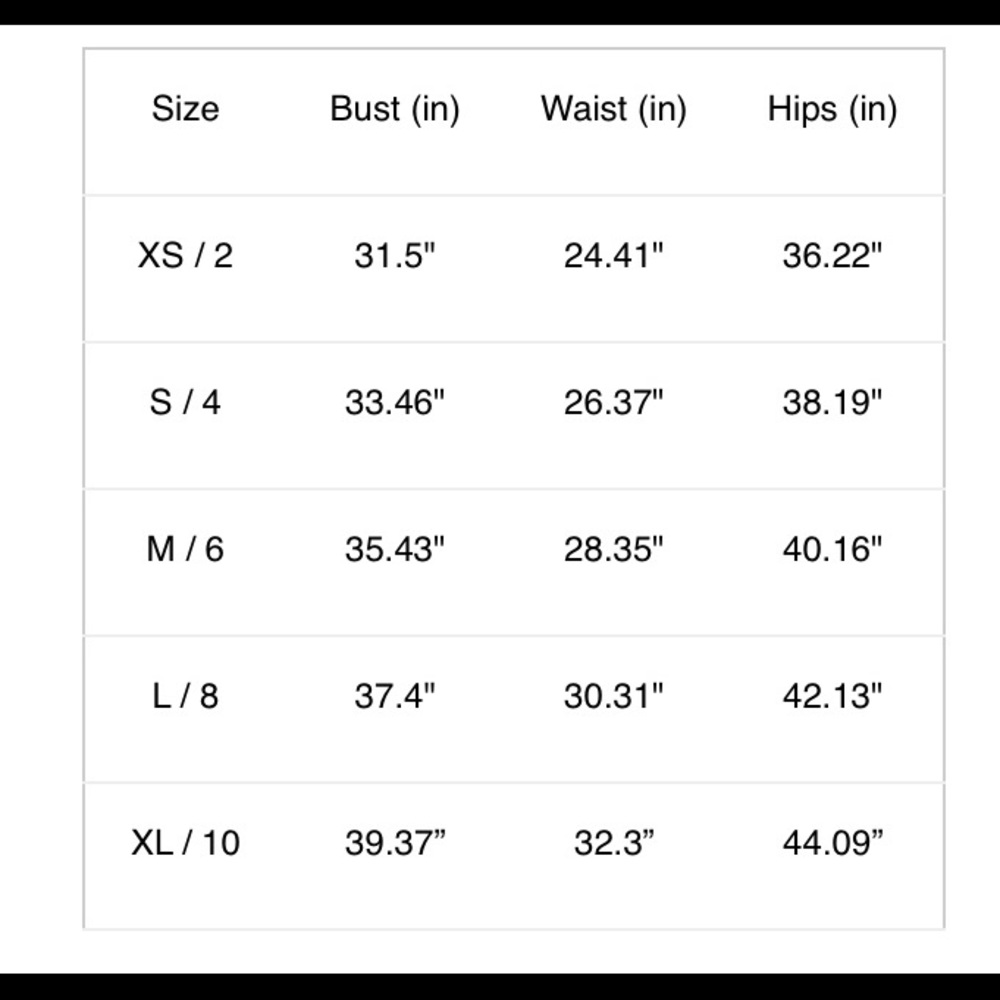
Task: Click the 28.35" waist value
Action: [614, 549]
